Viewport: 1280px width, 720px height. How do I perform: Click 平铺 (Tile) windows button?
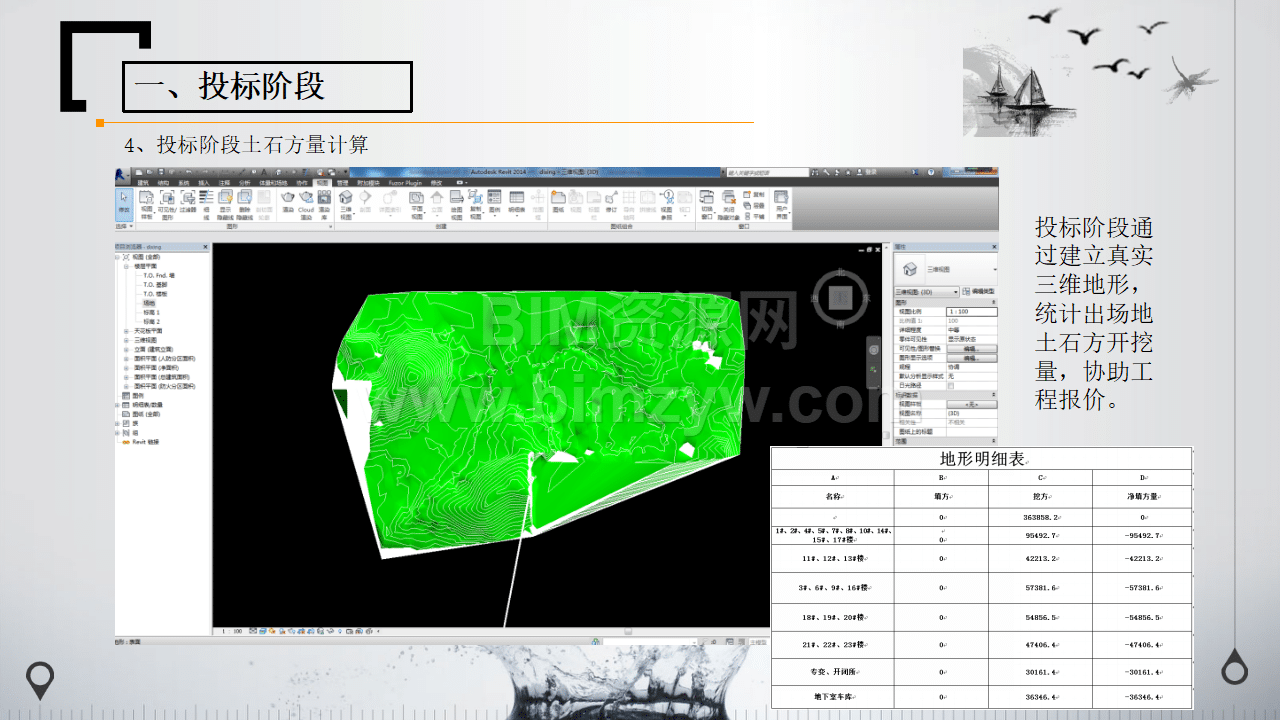(x=754, y=216)
